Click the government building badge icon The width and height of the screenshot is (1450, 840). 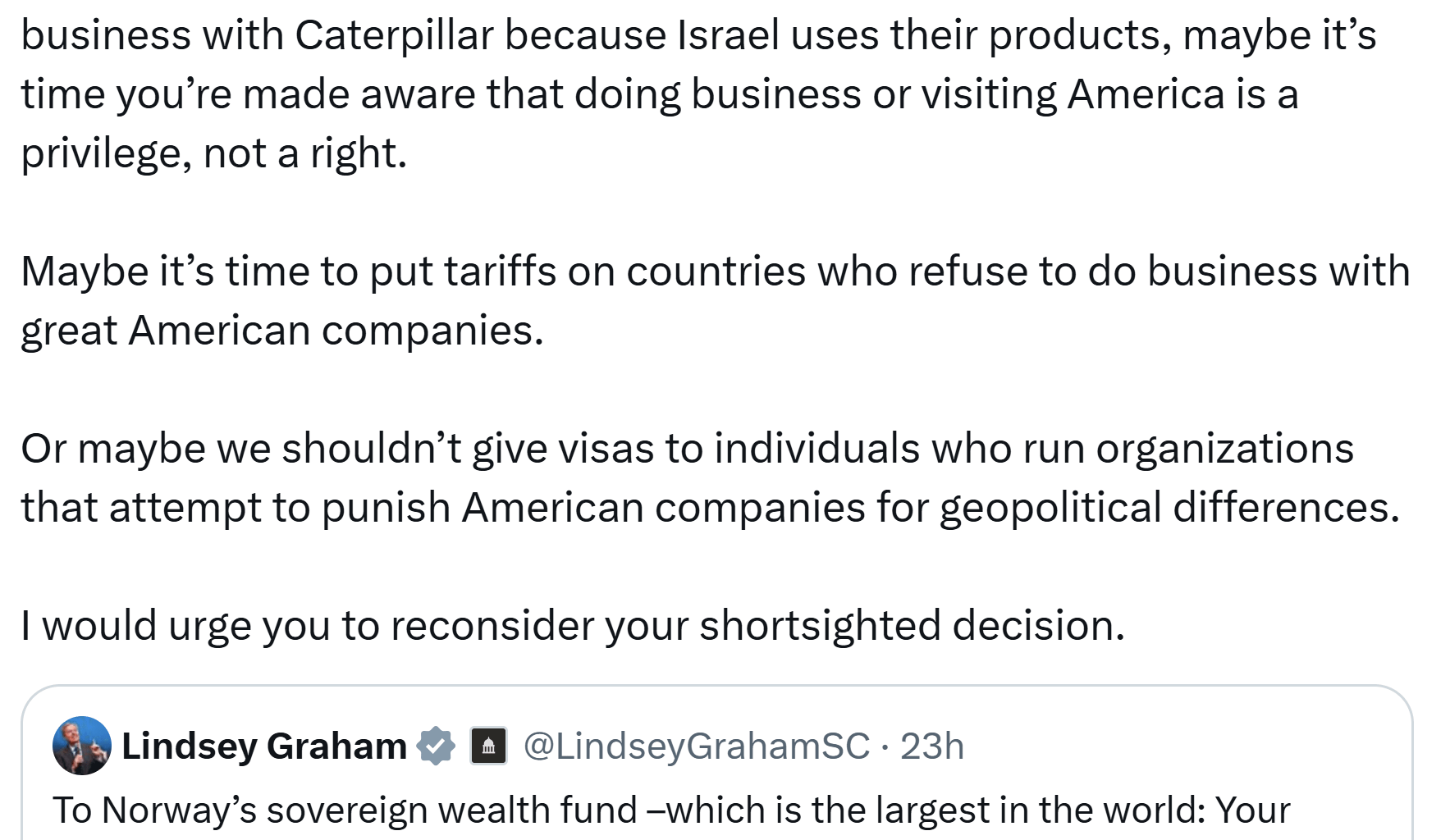point(488,746)
